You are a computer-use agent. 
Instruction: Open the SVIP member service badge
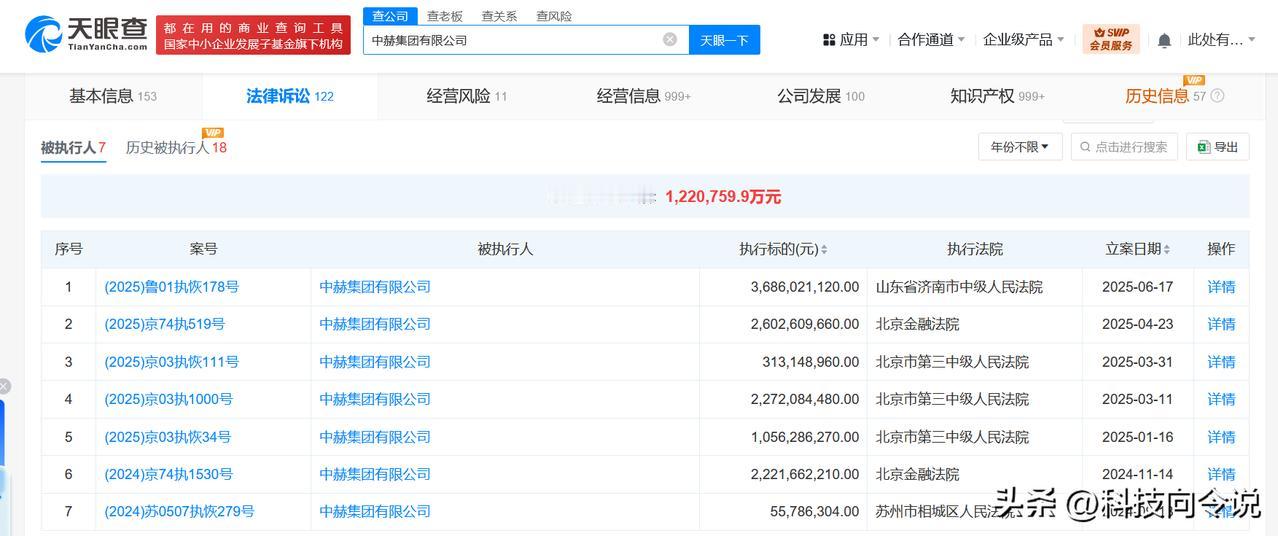pyautogui.click(x=1111, y=39)
